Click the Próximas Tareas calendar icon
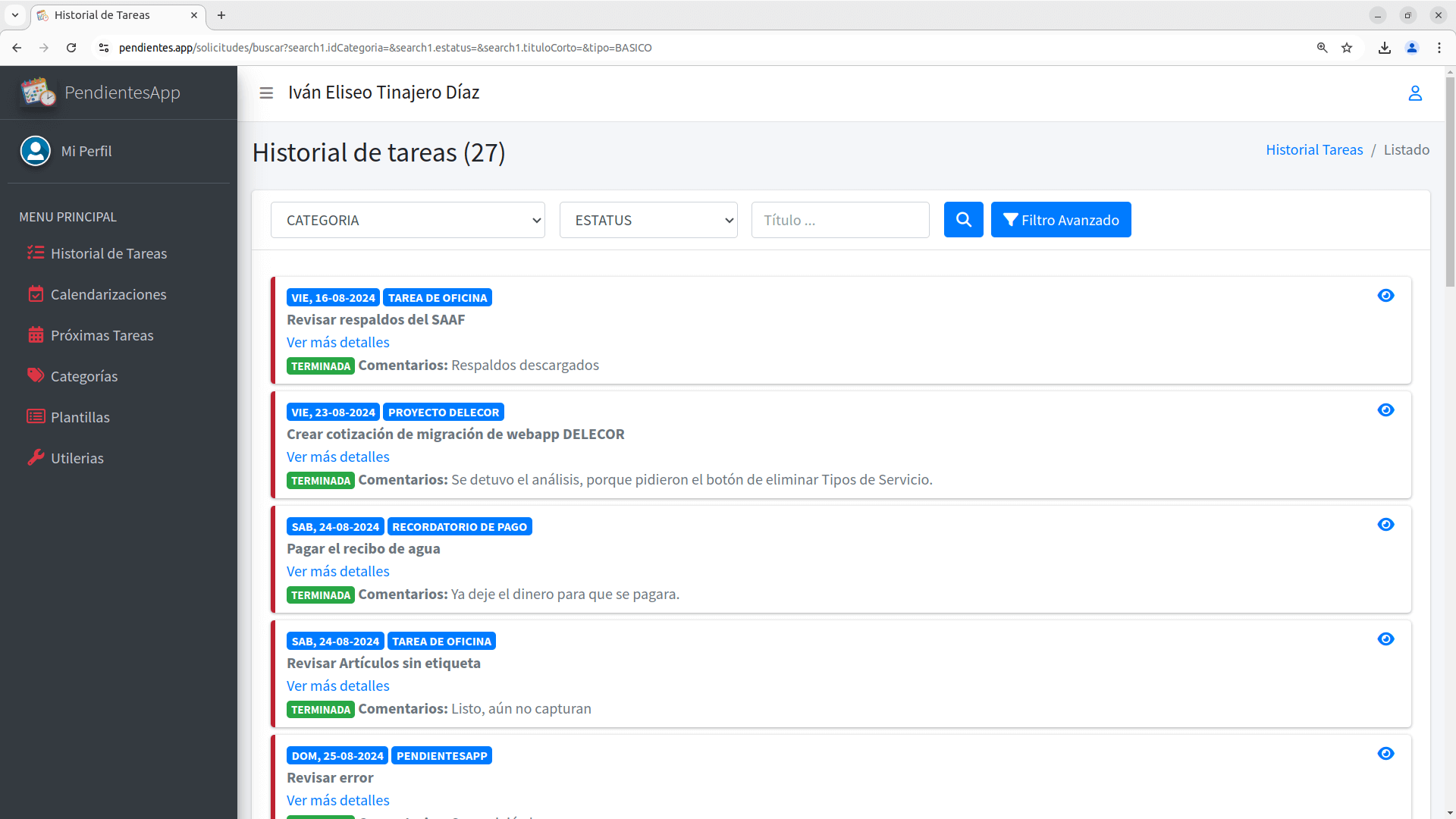The width and height of the screenshot is (1456, 819). click(36, 334)
